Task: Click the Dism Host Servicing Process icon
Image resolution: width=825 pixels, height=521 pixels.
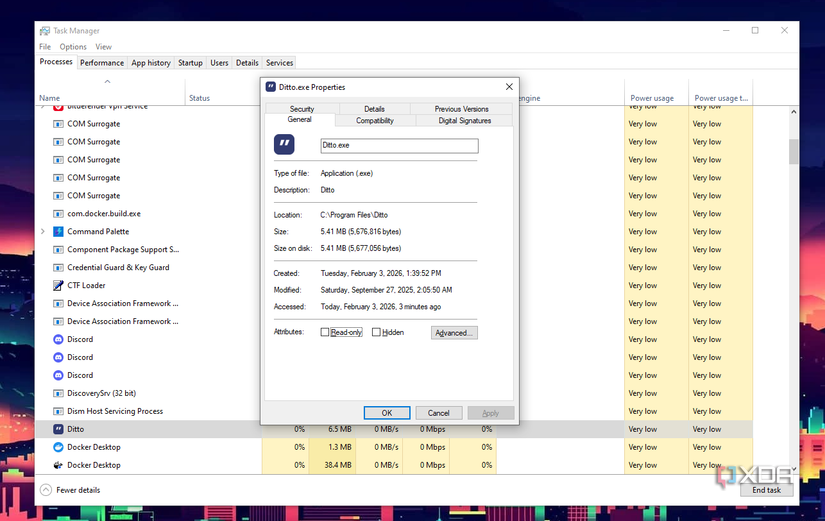Action: click(x=58, y=411)
